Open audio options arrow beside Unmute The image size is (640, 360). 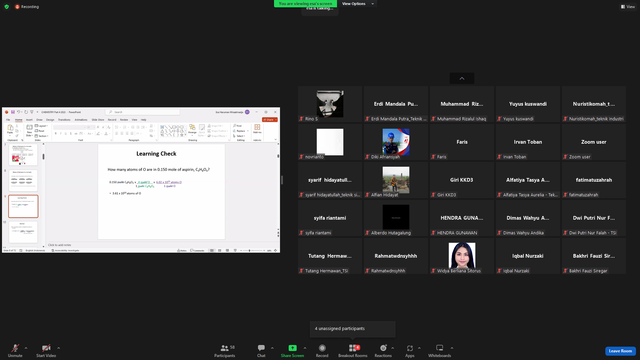tap(26, 348)
